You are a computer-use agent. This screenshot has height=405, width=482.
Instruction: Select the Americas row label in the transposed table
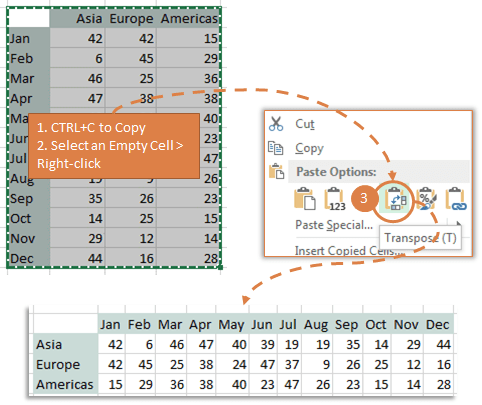[65, 384]
